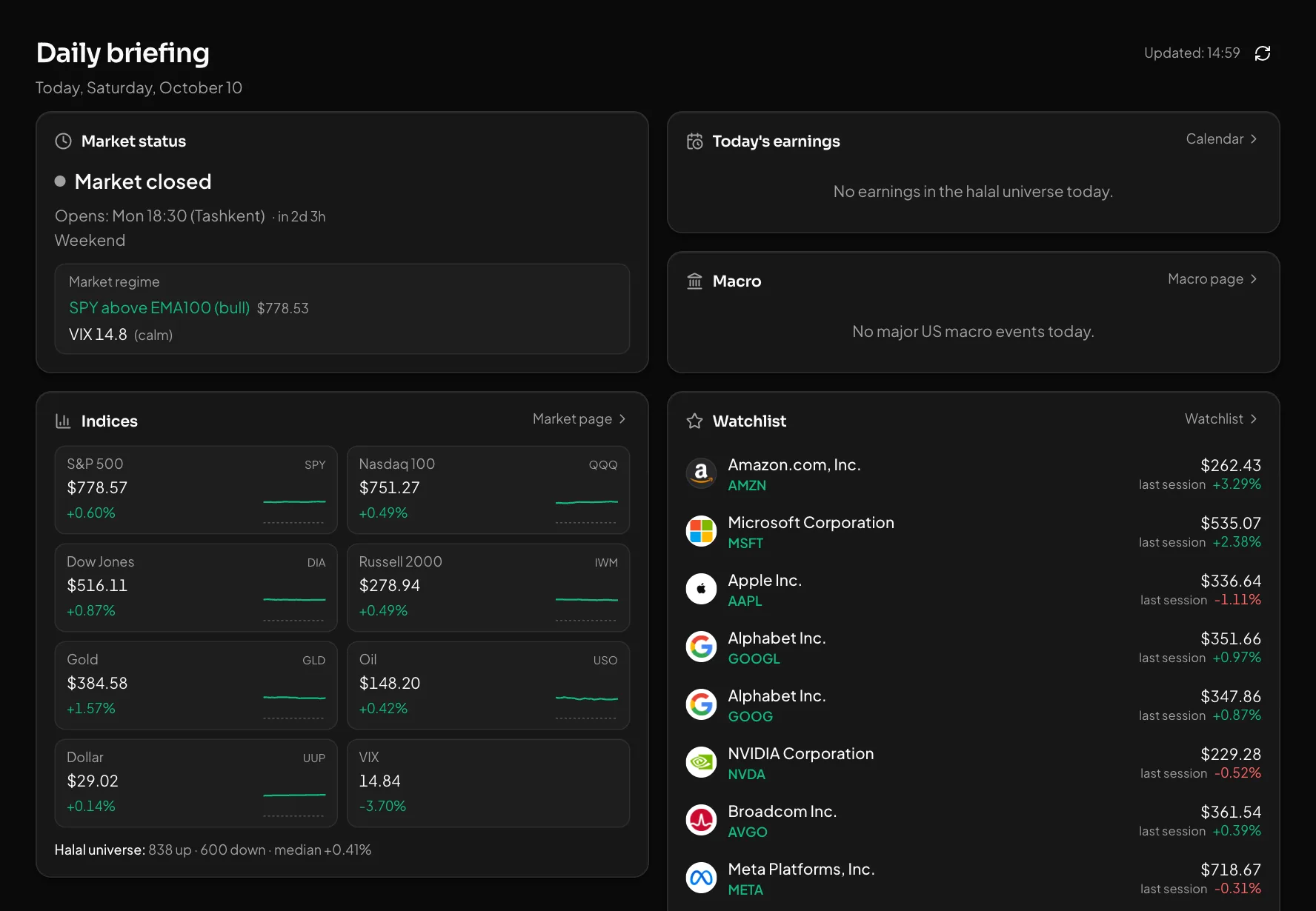
Task: Open the Market page link in Indices
Action: [x=579, y=418]
